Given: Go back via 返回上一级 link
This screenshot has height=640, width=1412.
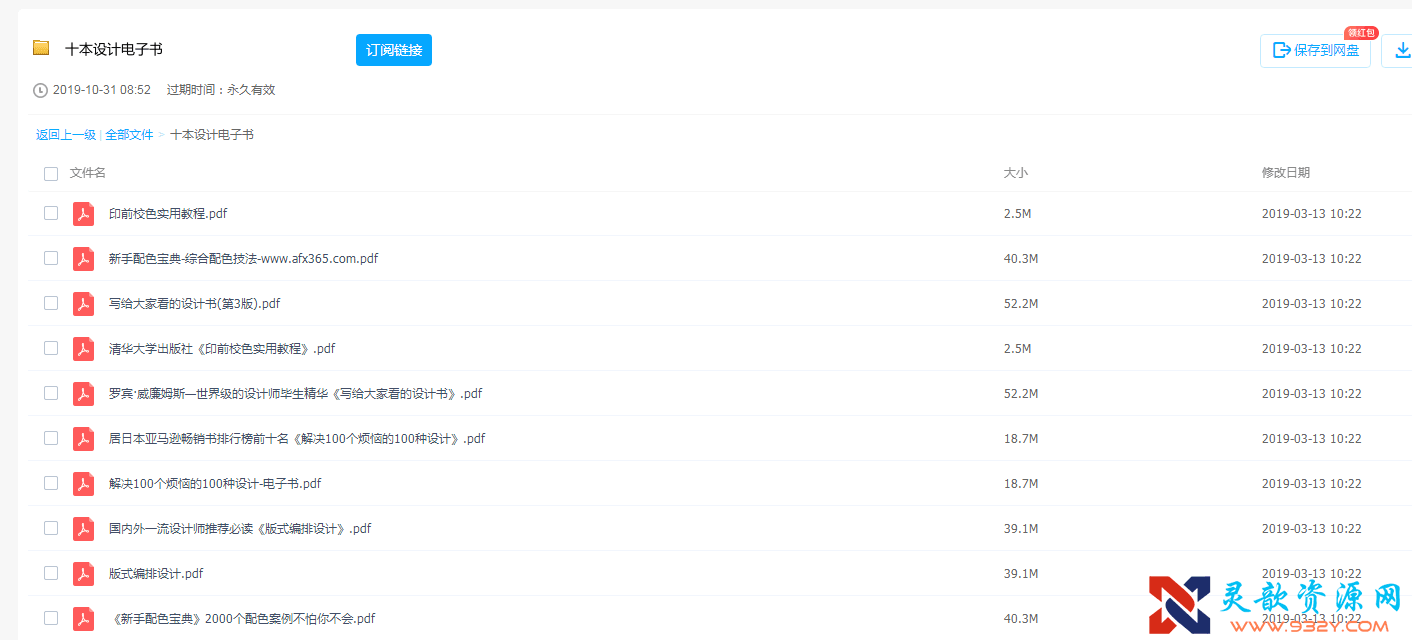Looking at the screenshot, I should (66, 135).
